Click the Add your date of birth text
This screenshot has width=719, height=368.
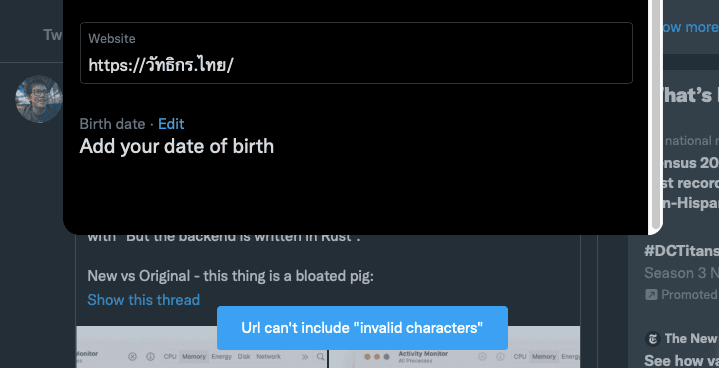177,146
